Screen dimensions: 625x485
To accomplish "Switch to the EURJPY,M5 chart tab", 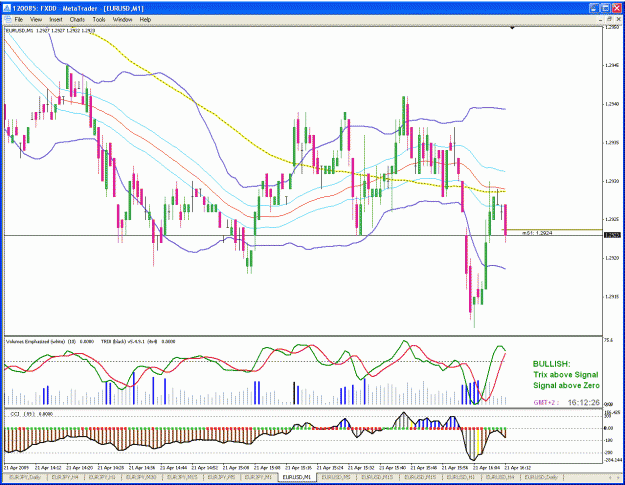I will [221, 477].
